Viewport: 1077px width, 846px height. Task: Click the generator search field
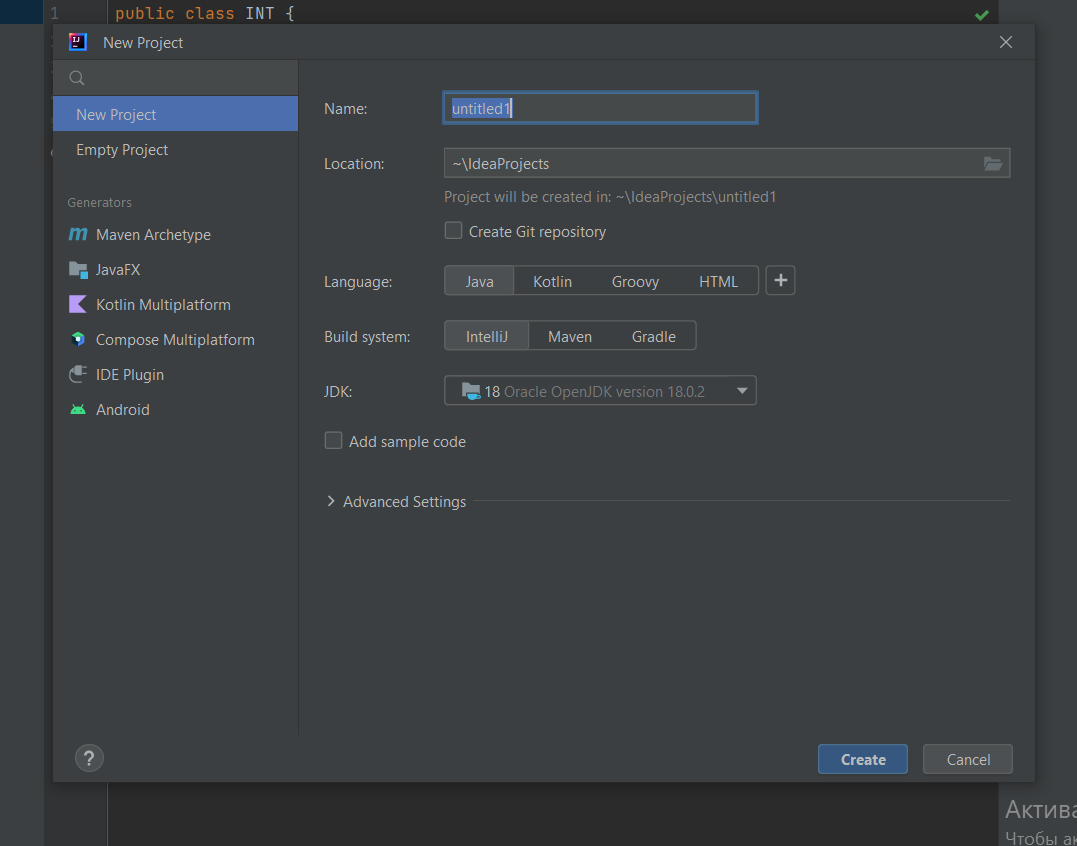[x=175, y=78]
